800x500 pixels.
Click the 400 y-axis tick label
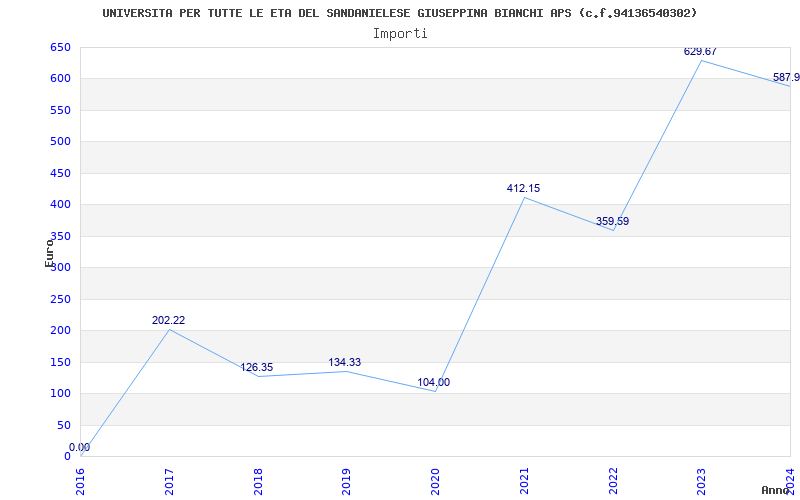click(60, 205)
